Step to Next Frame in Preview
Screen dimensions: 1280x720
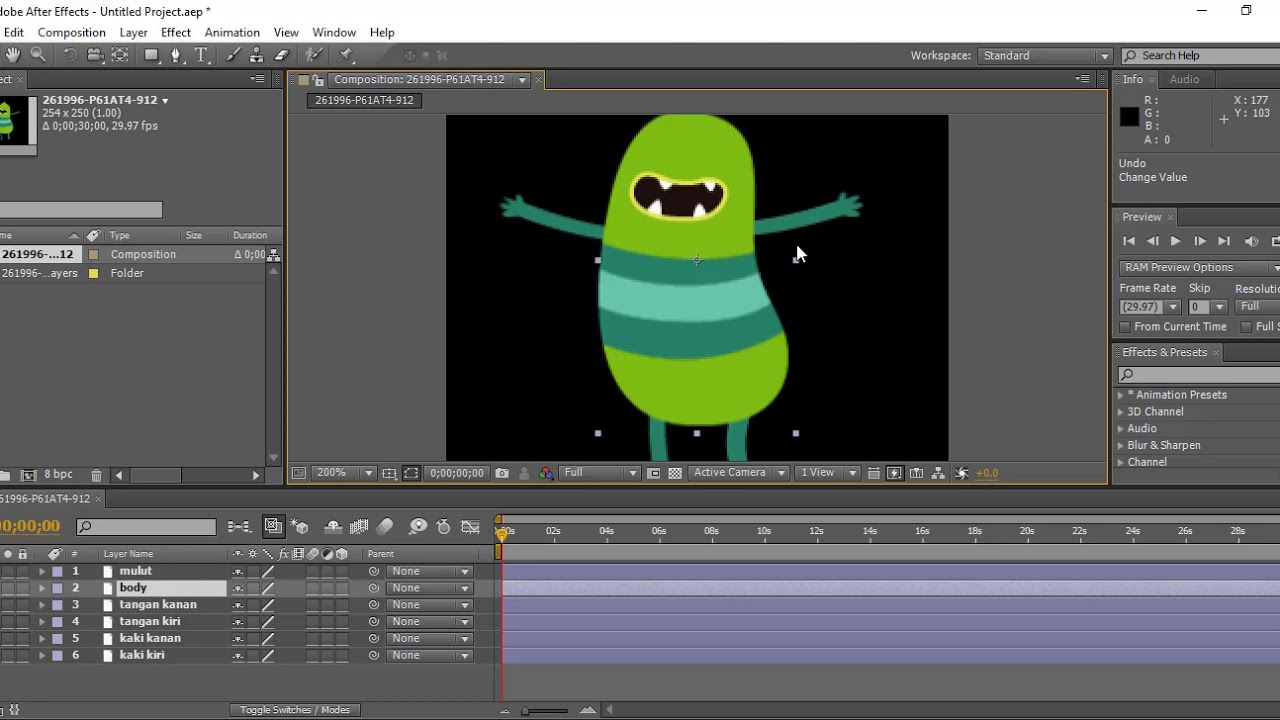[1199, 241]
